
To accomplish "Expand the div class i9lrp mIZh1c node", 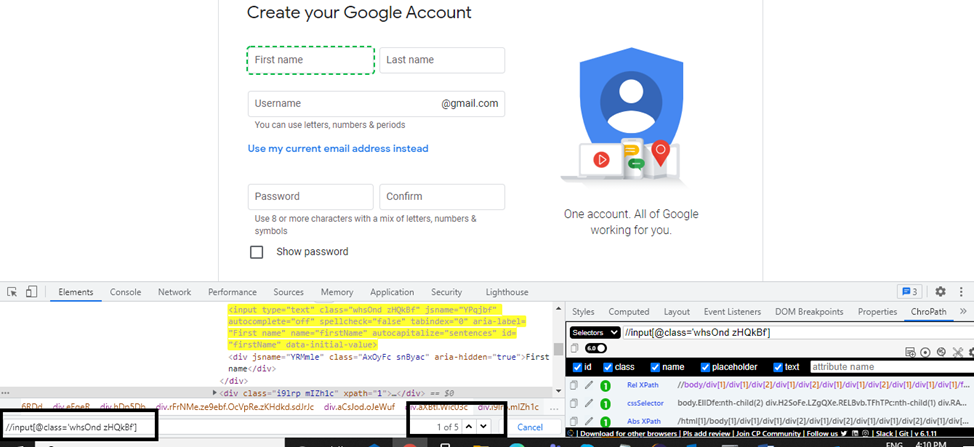I will point(215,393).
